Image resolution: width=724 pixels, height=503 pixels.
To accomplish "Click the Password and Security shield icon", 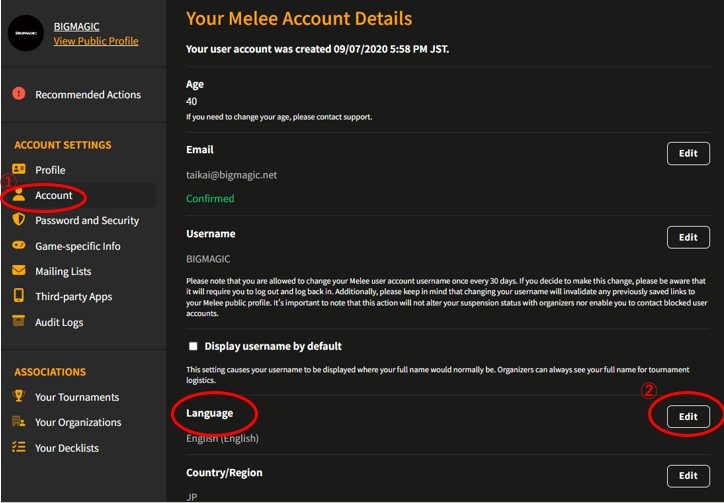I will (19, 220).
